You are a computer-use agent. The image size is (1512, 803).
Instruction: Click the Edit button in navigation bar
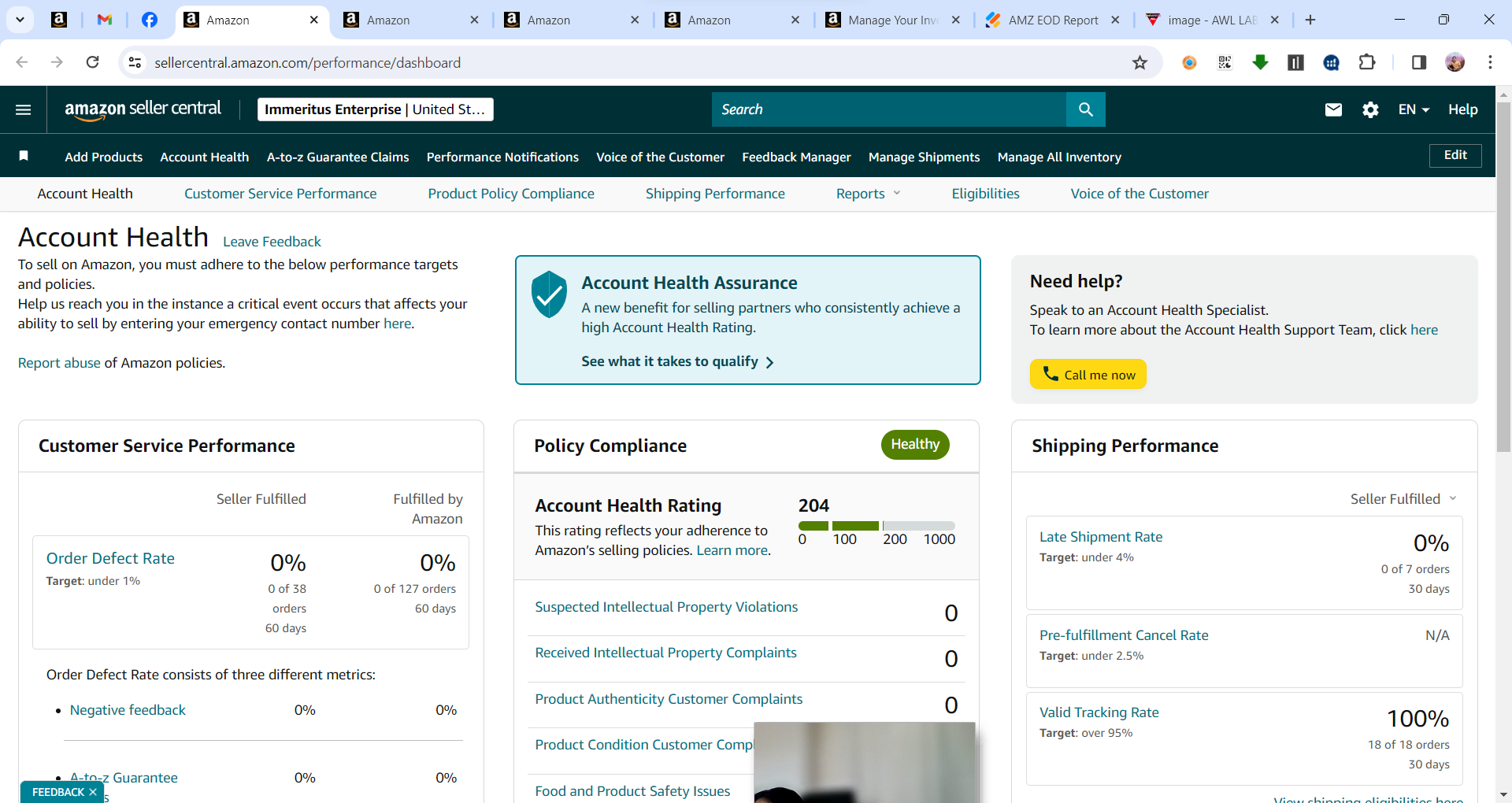click(x=1455, y=155)
